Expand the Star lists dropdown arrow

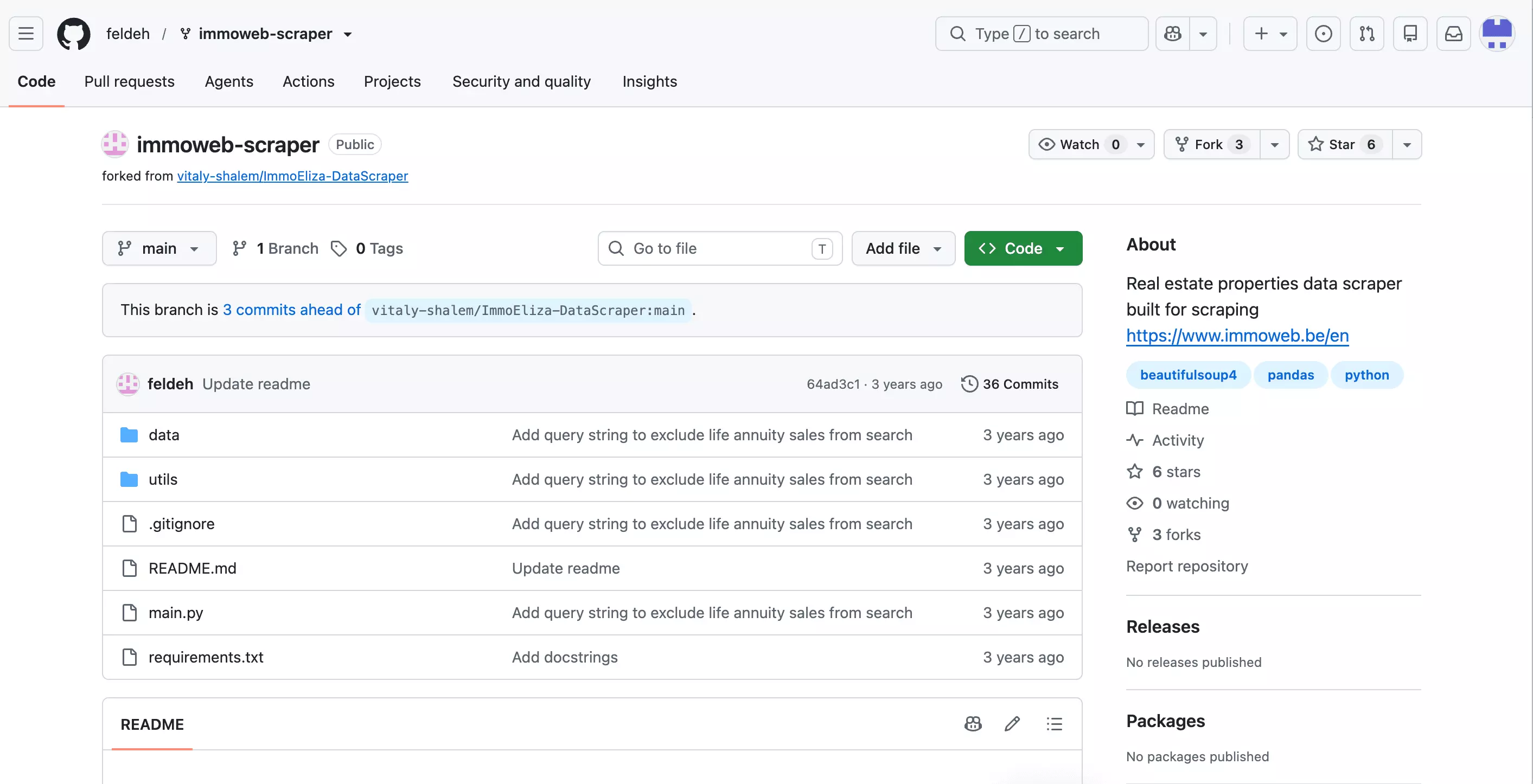(x=1407, y=145)
